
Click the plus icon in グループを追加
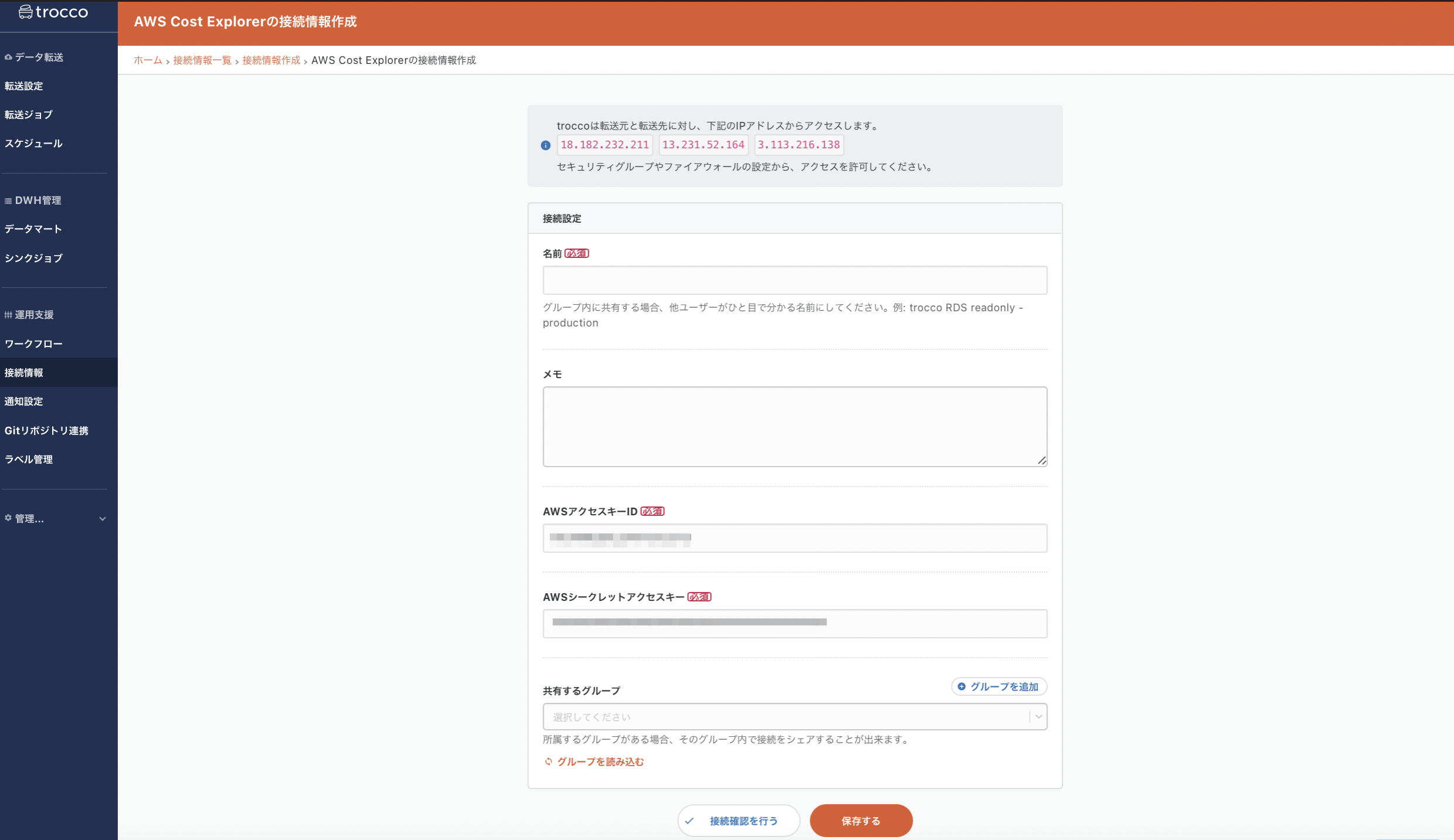[962, 686]
